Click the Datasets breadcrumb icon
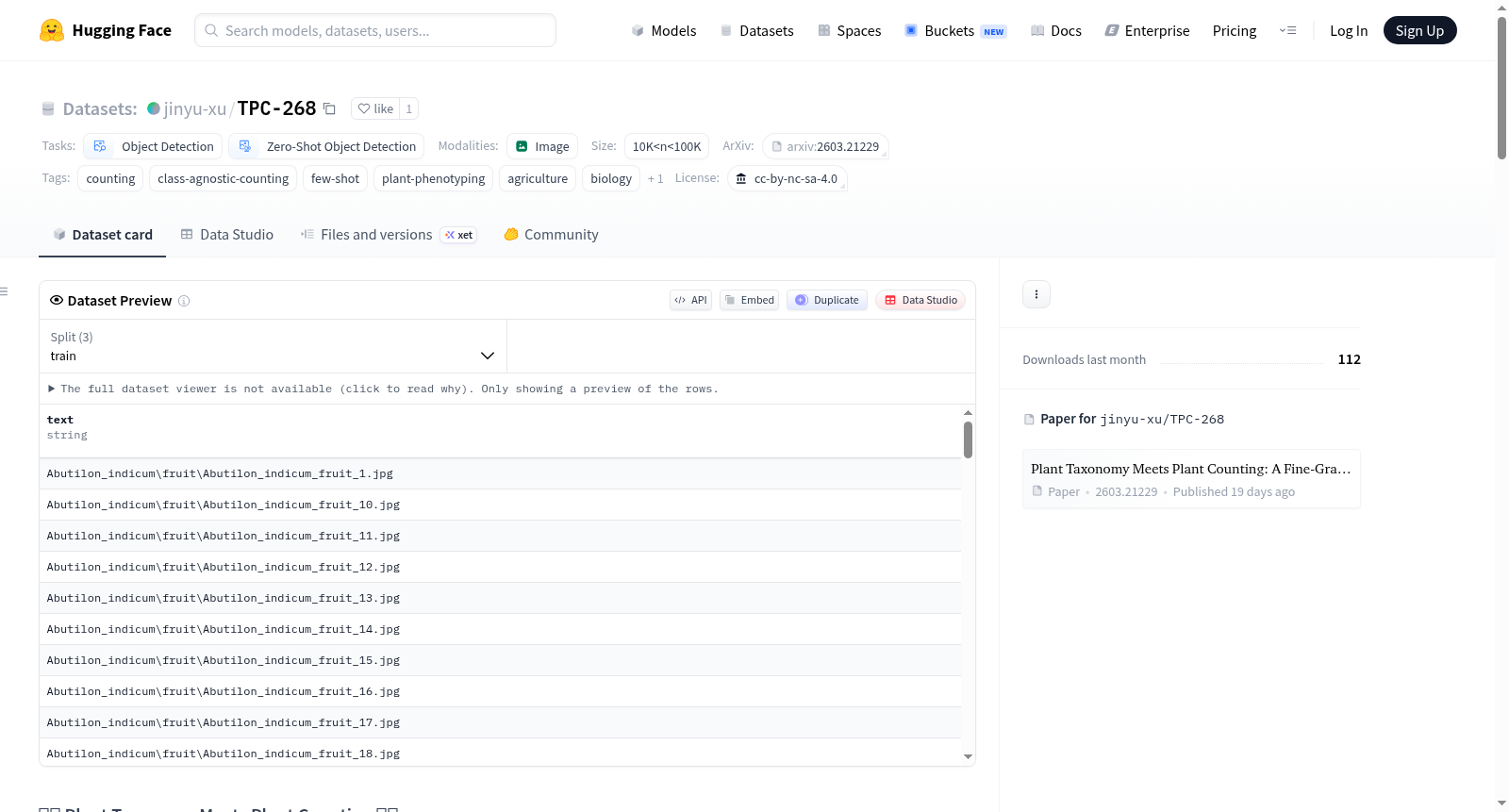1509x812 pixels. [x=48, y=108]
